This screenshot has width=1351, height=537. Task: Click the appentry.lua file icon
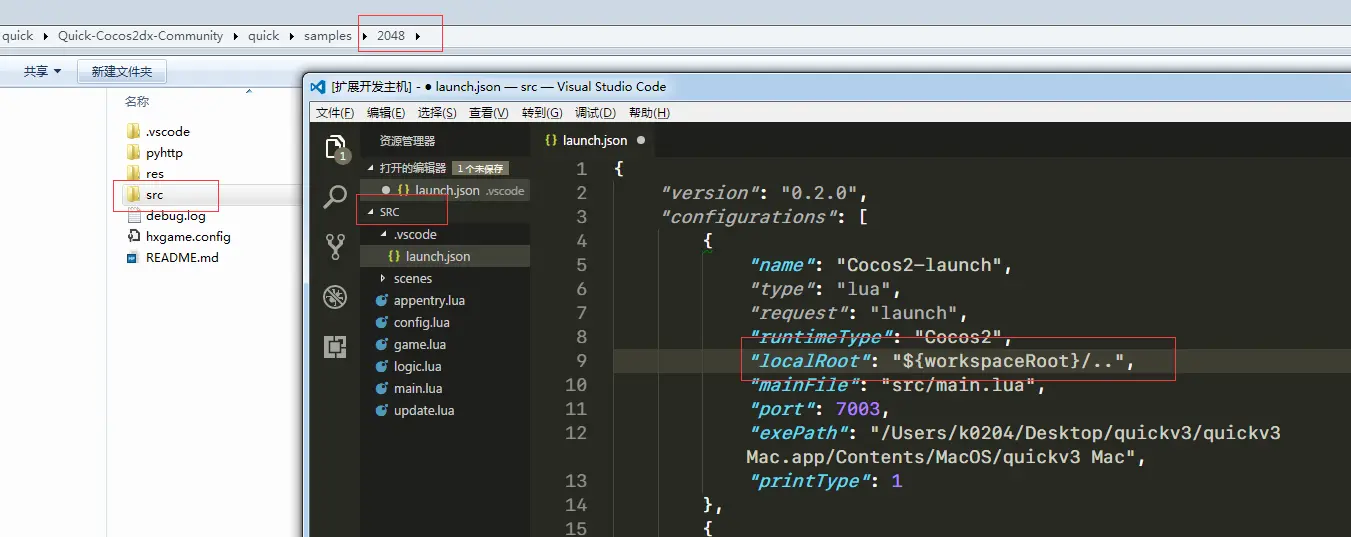381,300
